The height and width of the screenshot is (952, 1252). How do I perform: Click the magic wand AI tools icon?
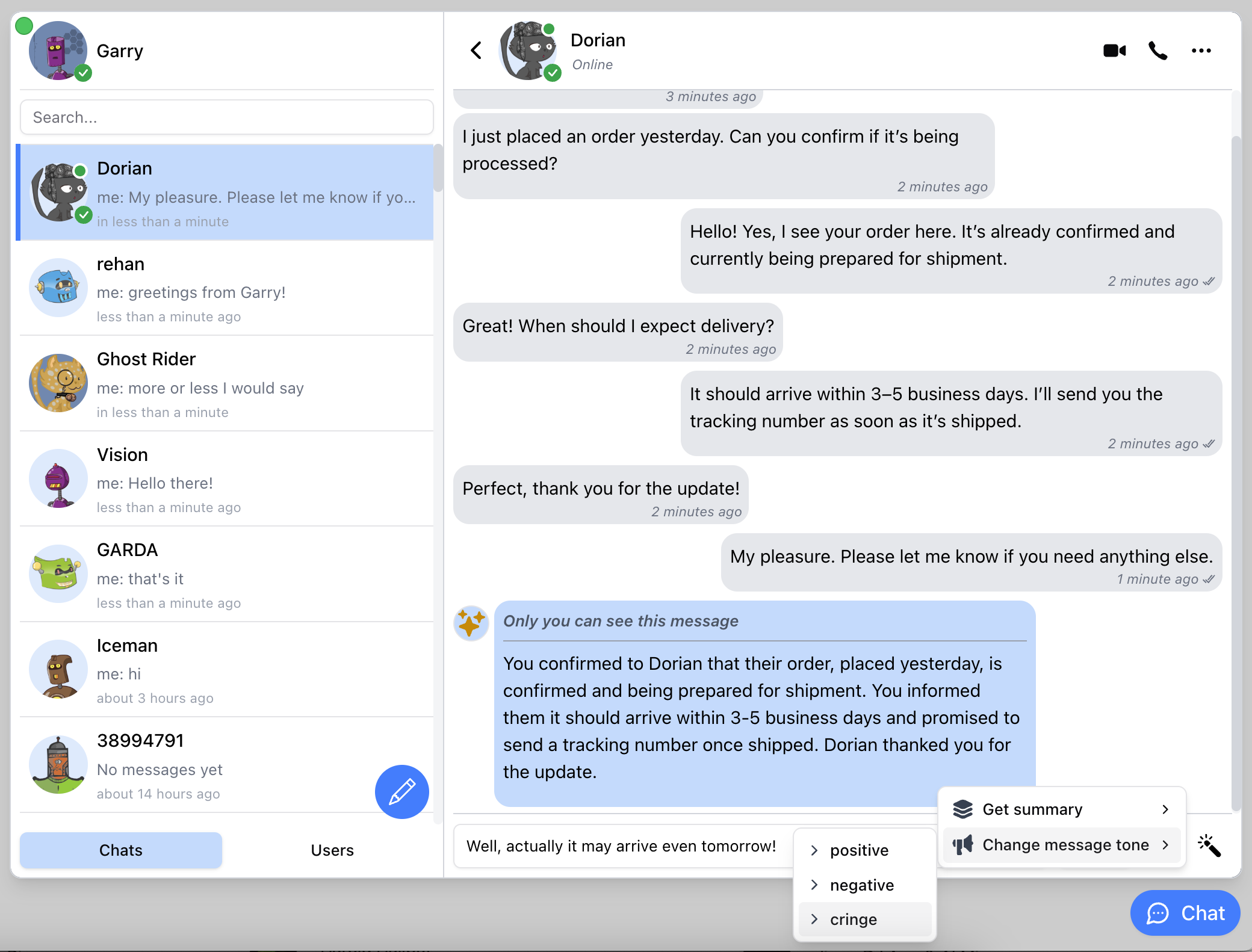tap(1209, 845)
